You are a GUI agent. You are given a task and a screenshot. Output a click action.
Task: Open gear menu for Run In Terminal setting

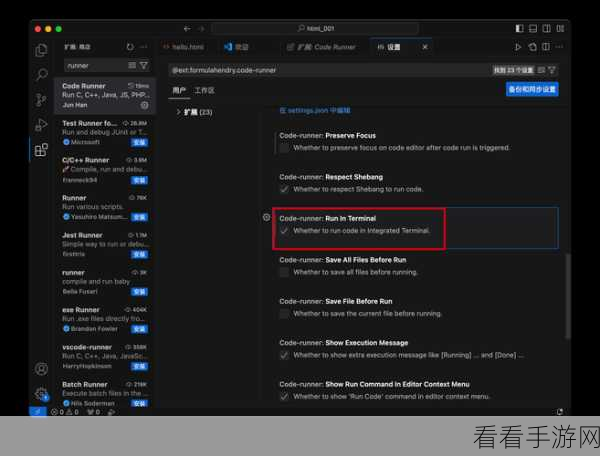point(267,217)
